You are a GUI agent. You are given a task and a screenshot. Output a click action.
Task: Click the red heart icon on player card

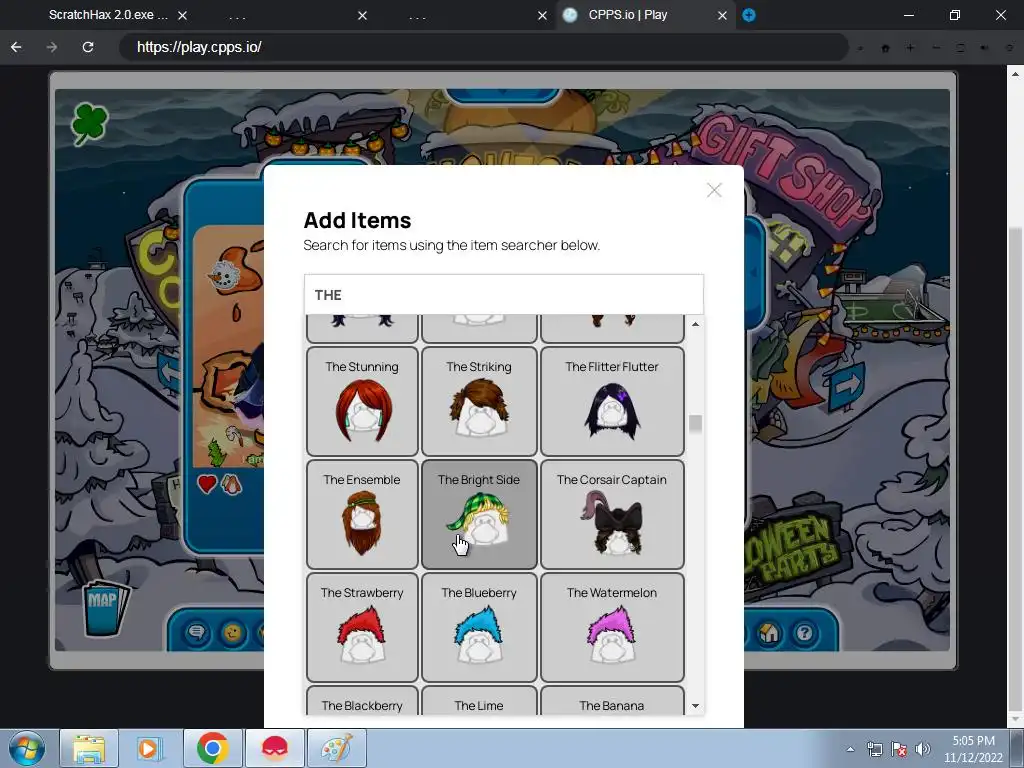207,484
